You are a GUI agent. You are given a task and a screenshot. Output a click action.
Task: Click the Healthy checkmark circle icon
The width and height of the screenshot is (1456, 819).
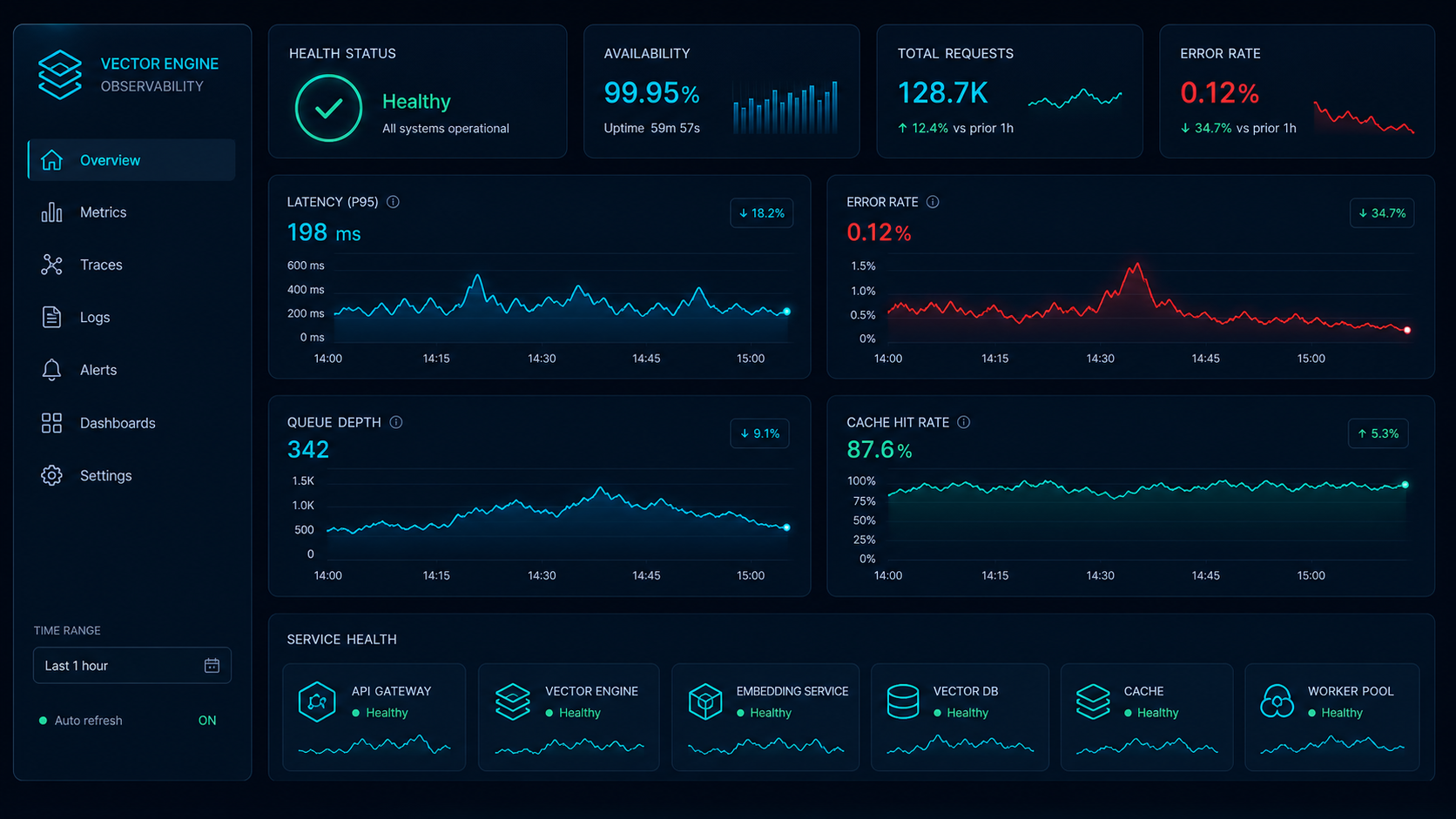coord(328,108)
